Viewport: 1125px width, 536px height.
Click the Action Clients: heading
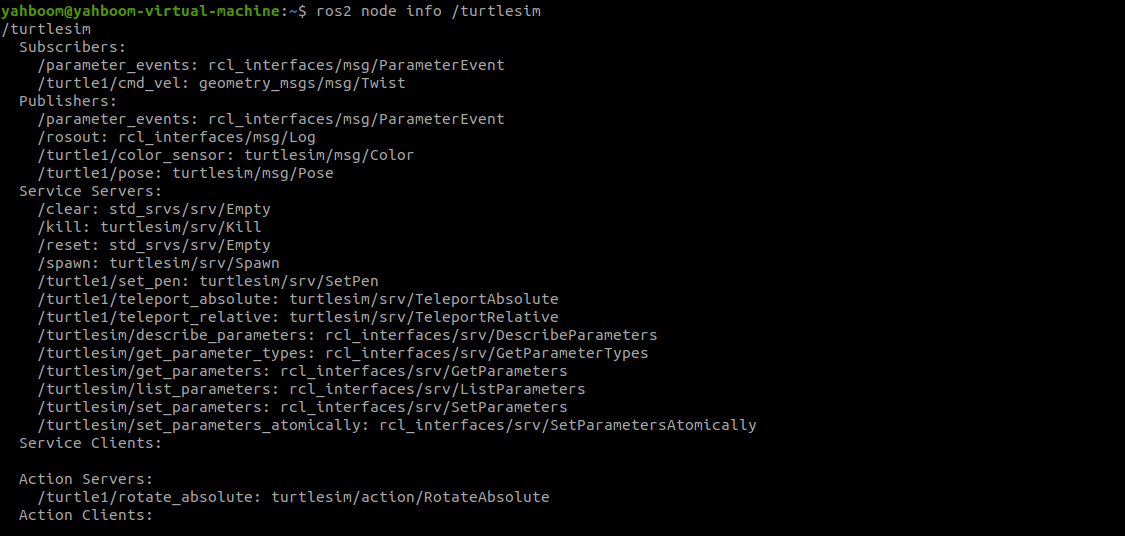coord(86,515)
